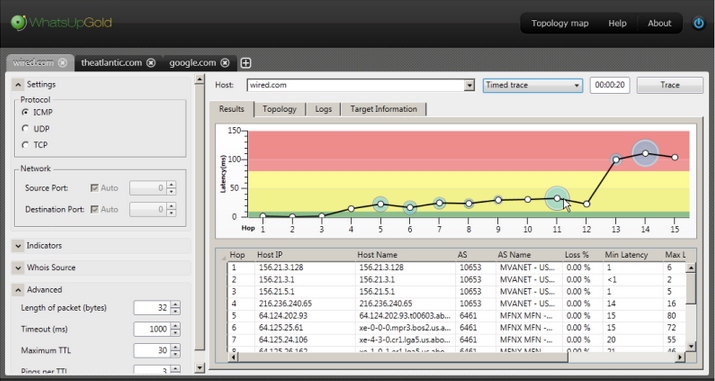715x381 pixels.
Task: Click results table horizontal scroll right arrow
Action: click(680, 357)
